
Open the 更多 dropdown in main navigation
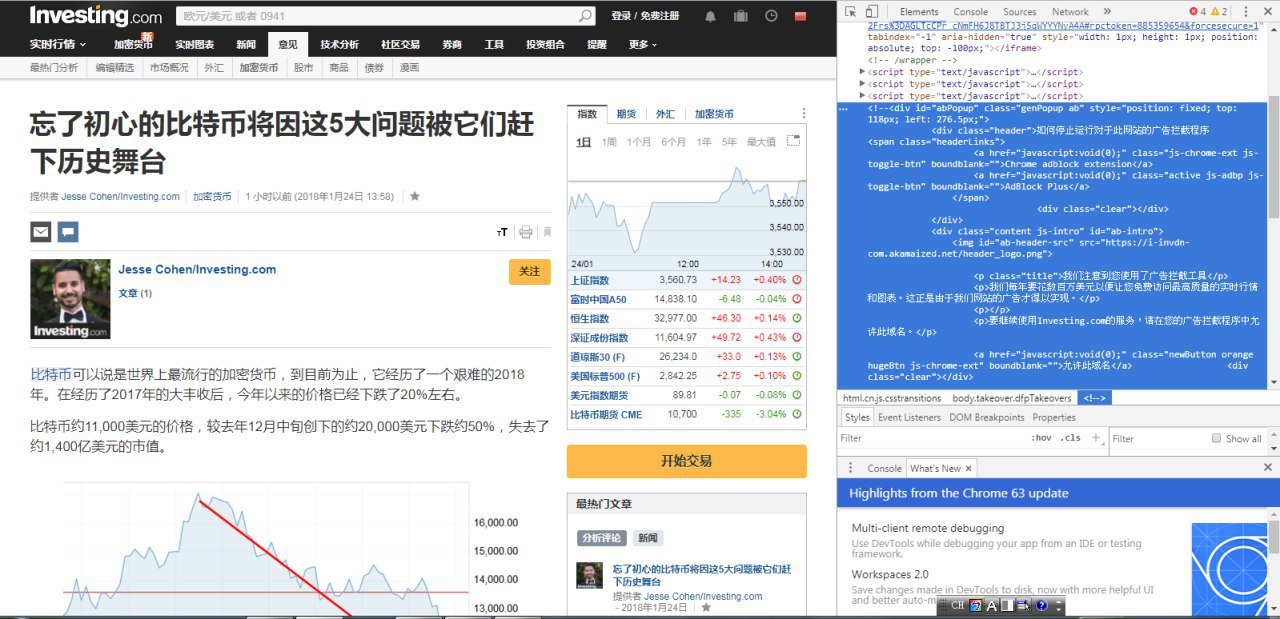[643, 45]
